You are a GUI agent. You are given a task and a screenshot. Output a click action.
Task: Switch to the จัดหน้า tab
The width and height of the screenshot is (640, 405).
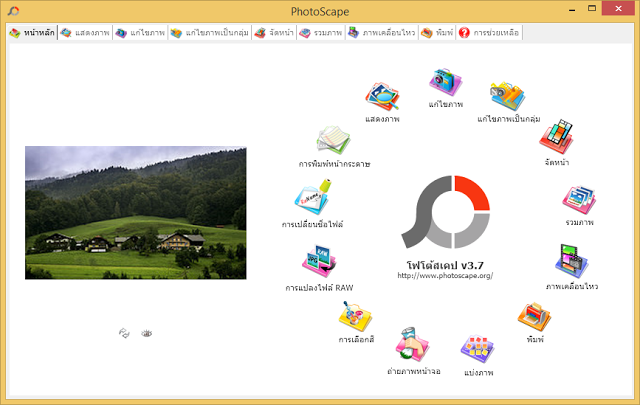click(274, 33)
